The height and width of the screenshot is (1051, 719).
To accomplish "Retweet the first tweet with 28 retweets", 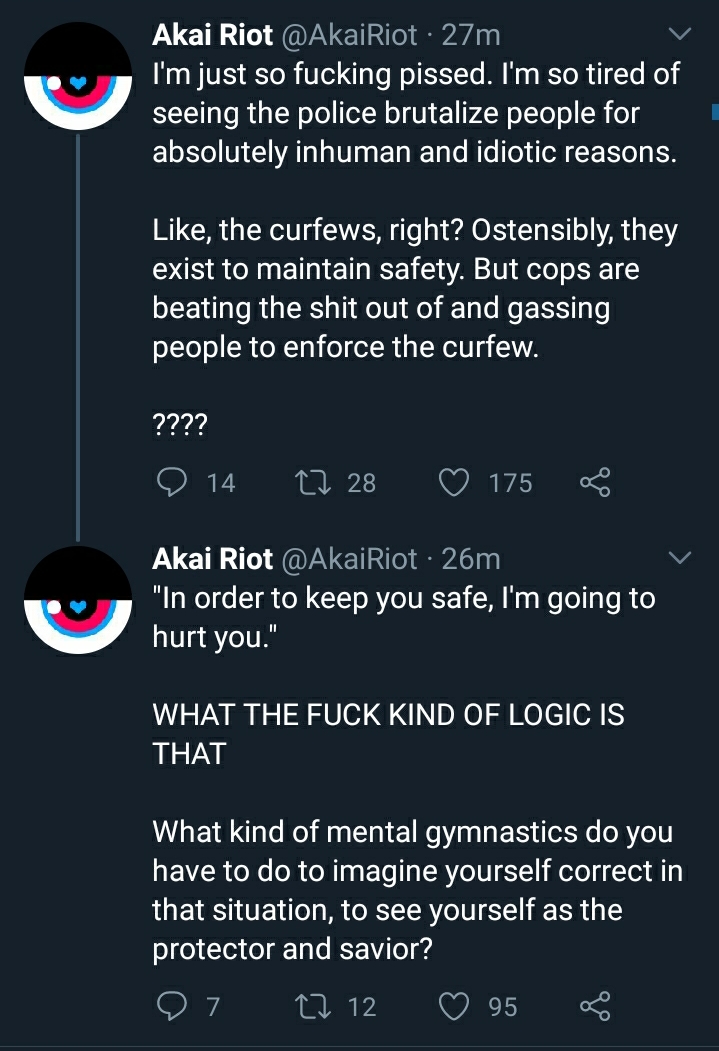I will pyautogui.click(x=313, y=482).
